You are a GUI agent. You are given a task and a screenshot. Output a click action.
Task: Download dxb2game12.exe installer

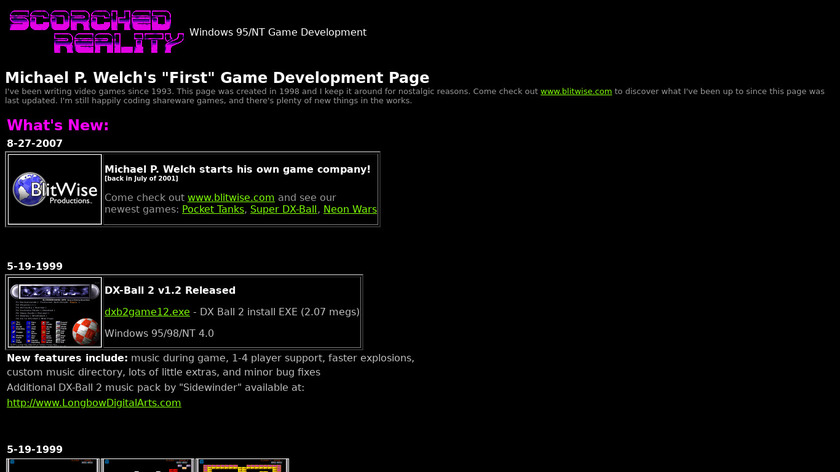pyautogui.click(x=147, y=312)
